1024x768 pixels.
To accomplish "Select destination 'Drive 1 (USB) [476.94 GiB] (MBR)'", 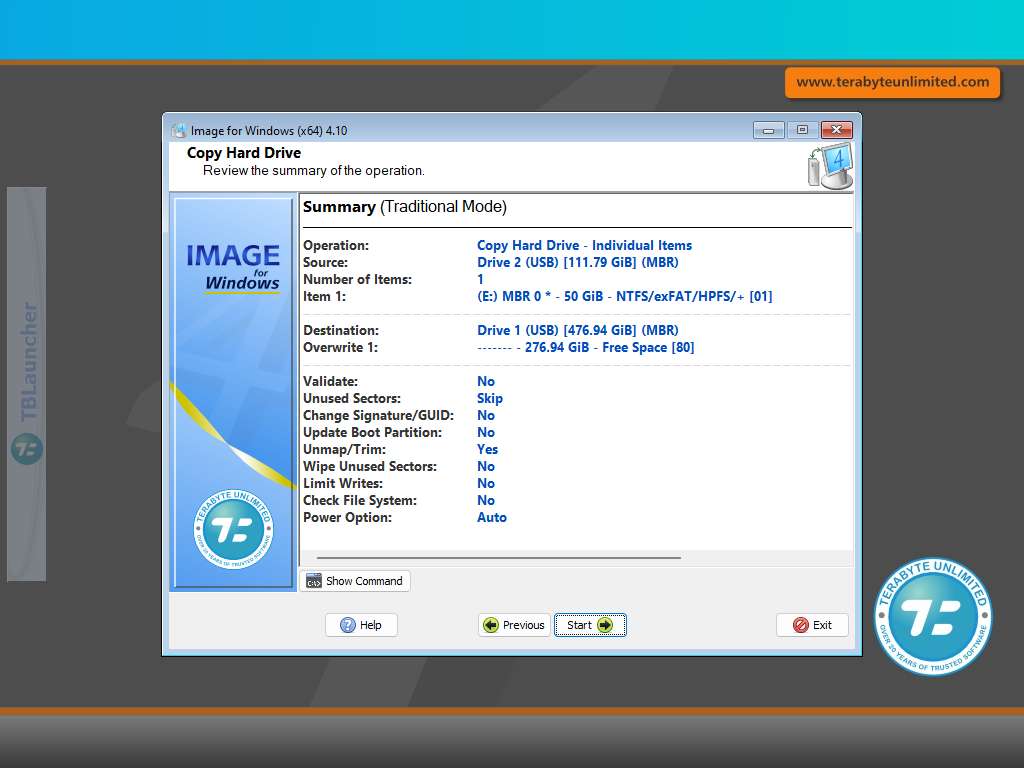I will [578, 330].
